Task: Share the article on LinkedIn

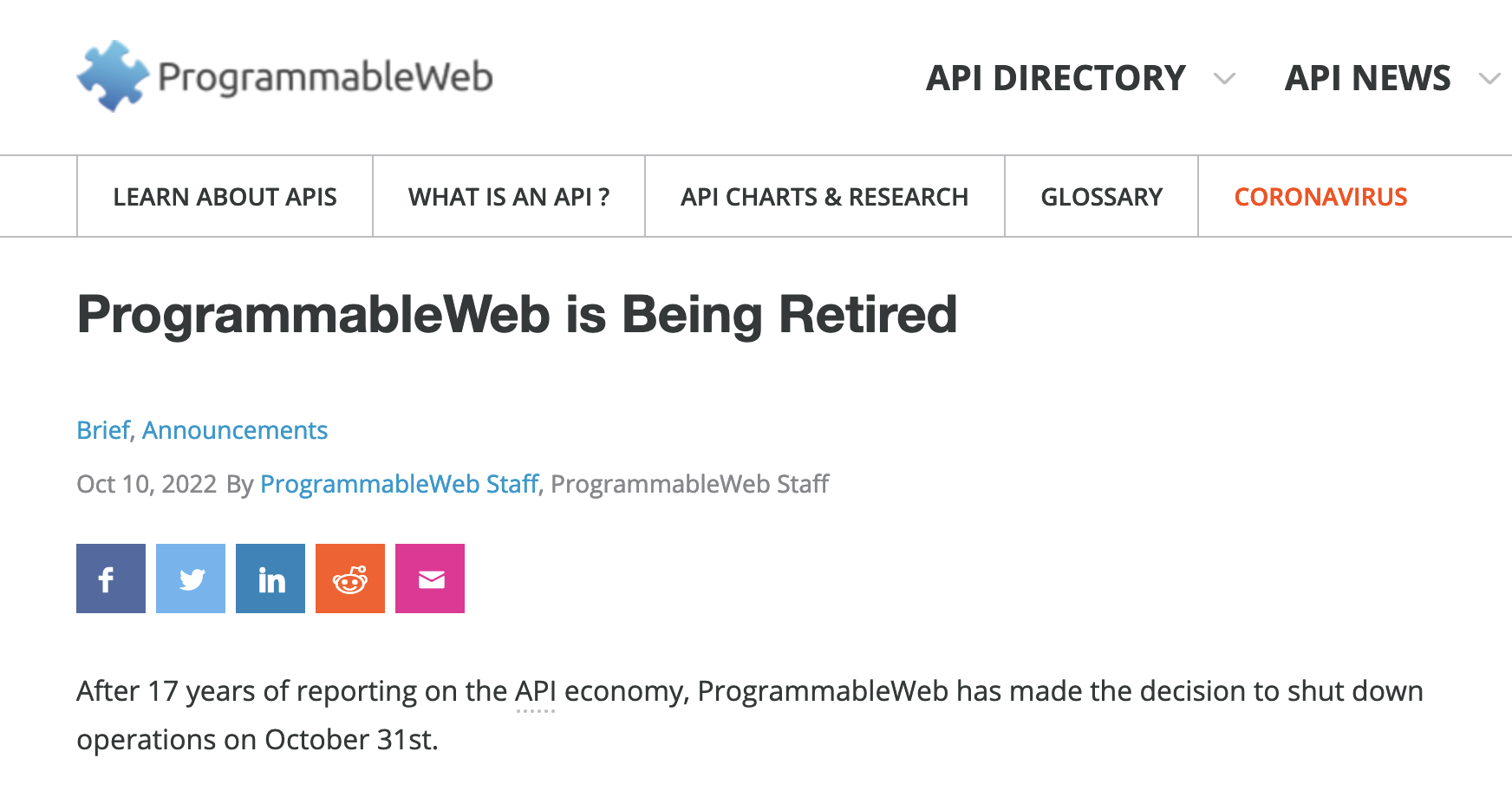Action: pos(270,579)
